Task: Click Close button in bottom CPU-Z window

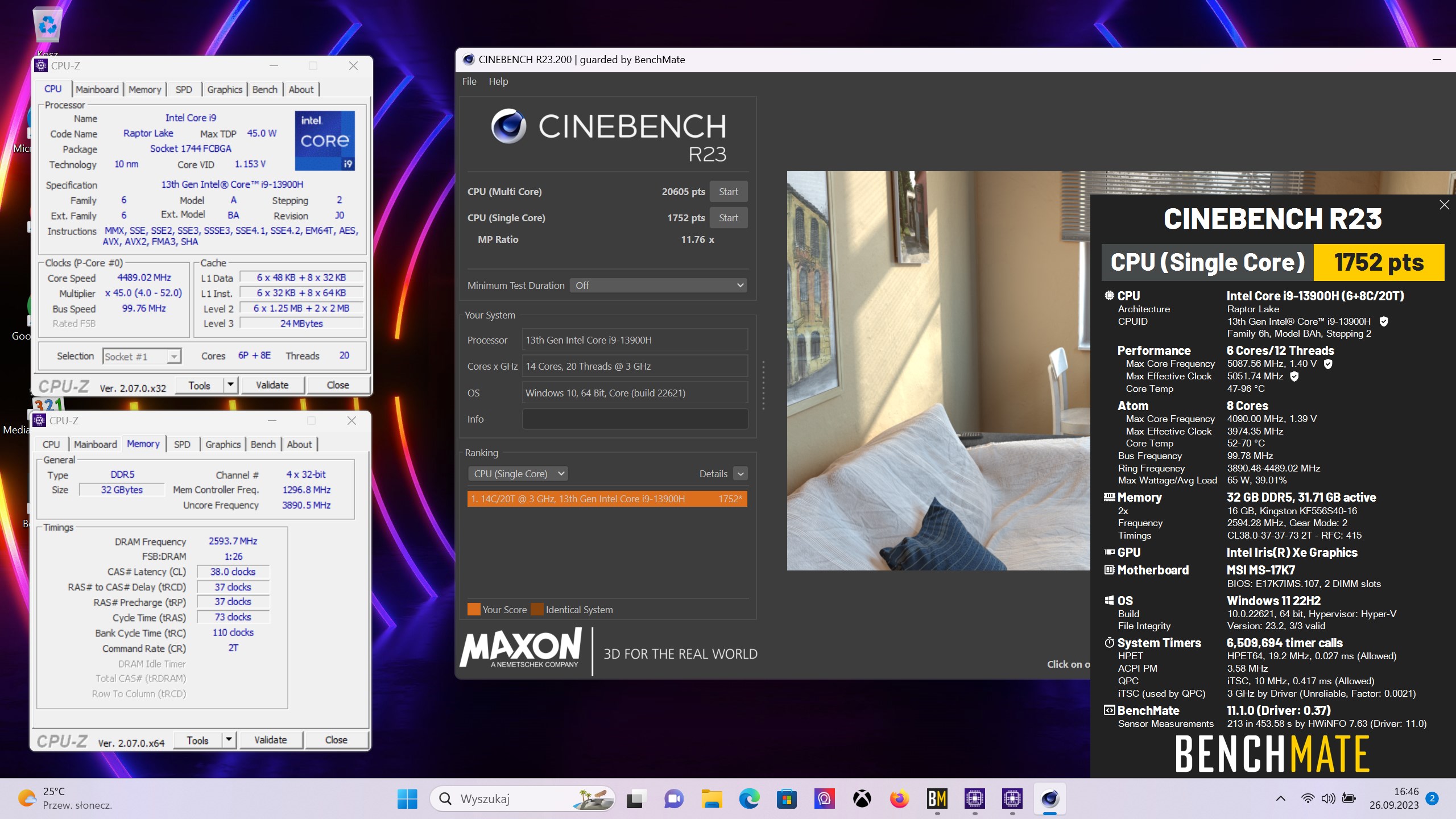Action: point(336,740)
